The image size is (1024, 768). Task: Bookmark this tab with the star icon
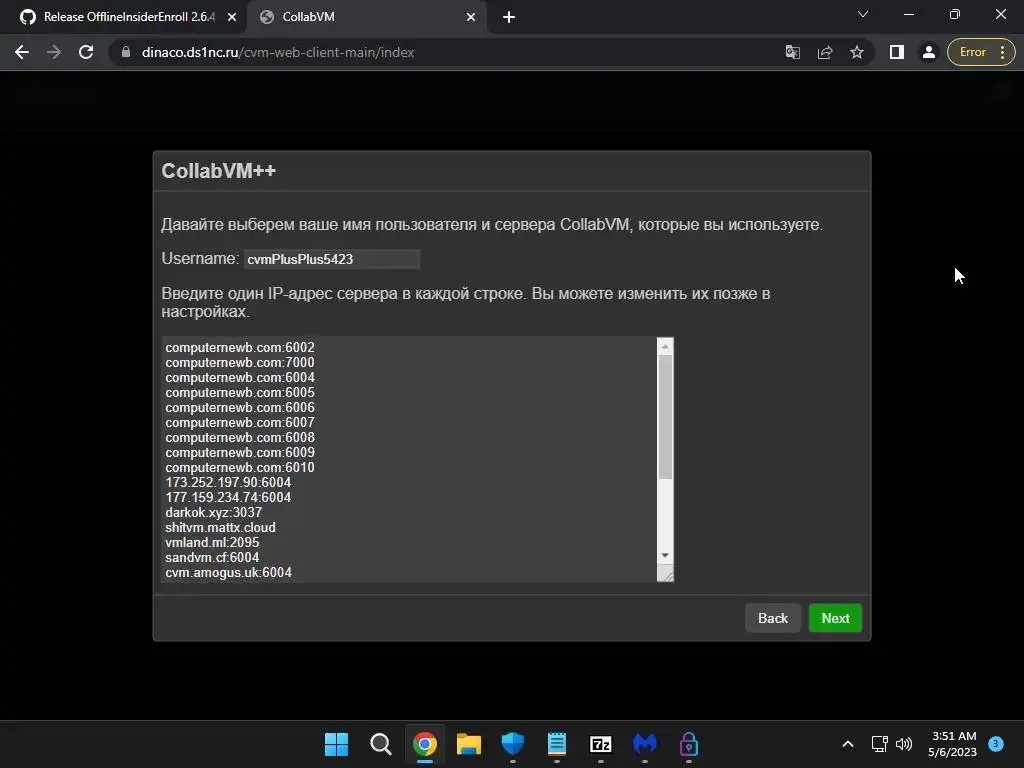857,52
